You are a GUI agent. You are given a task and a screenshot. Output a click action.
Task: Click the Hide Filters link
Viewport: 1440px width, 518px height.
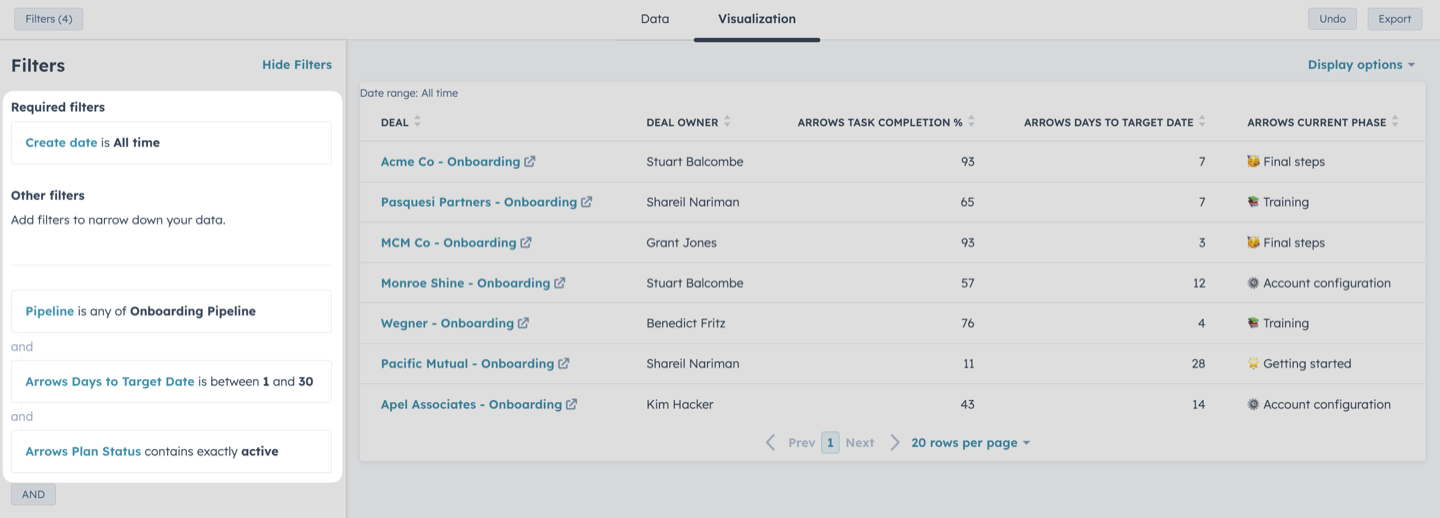click(x=297, y=65)
